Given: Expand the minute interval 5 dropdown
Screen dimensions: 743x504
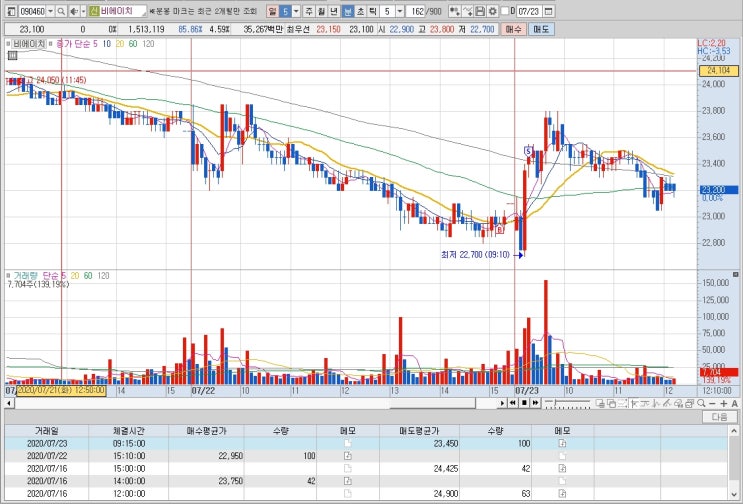Looking at the screenshot, I should (x=399, y=11).
